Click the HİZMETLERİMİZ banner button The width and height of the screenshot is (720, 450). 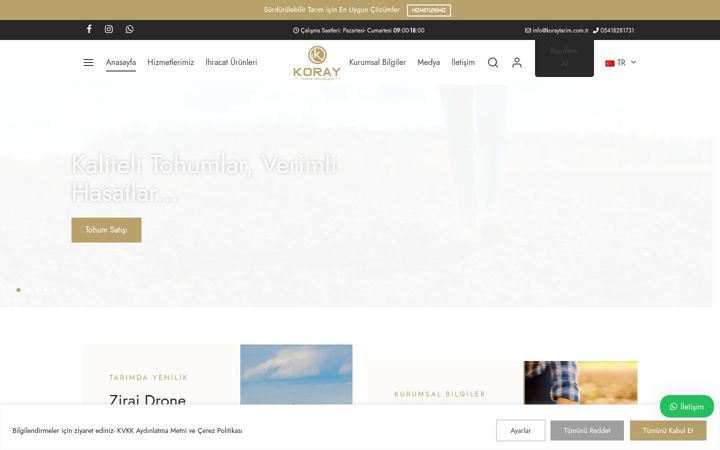[429, 10]
